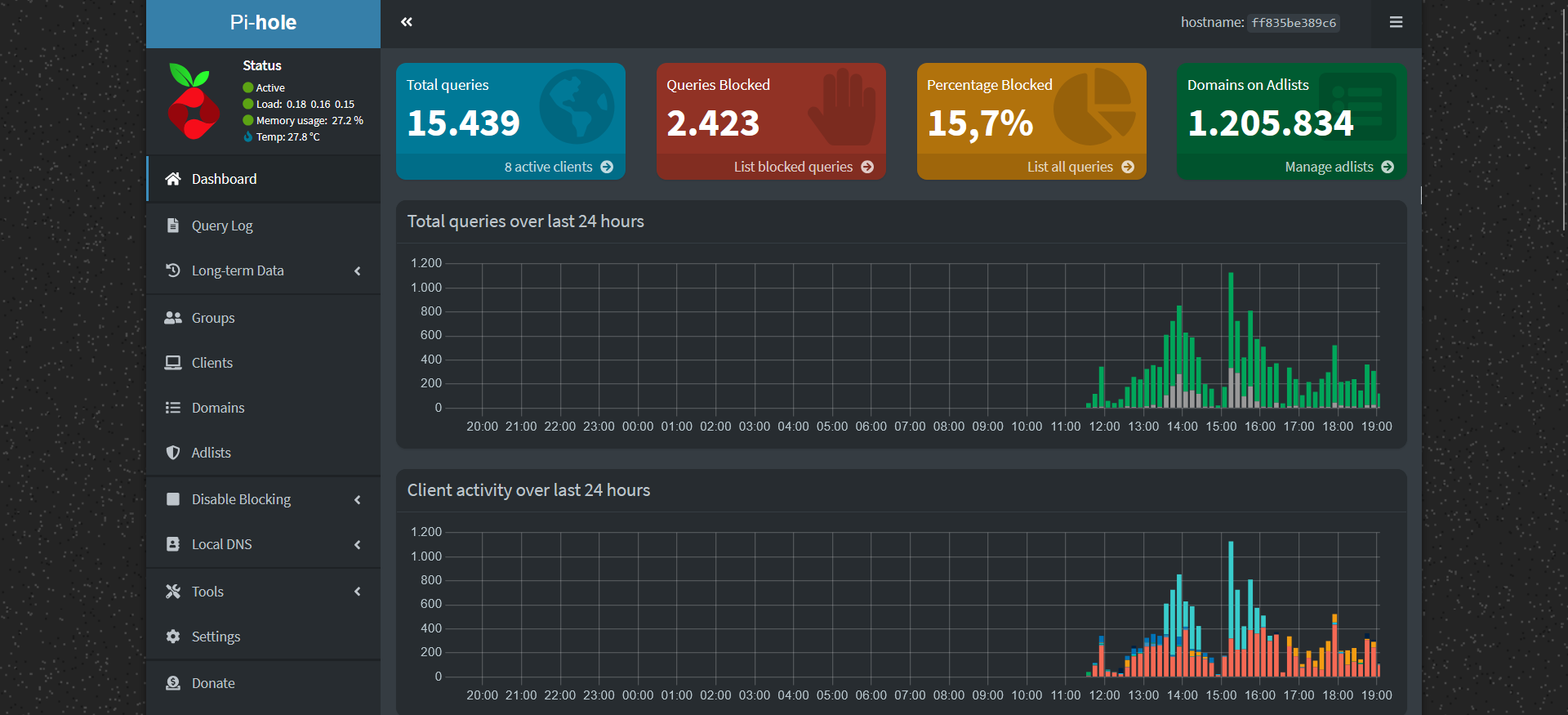Open the Query Log page
Screen dimensions: 1568x715
coord(264,226)
